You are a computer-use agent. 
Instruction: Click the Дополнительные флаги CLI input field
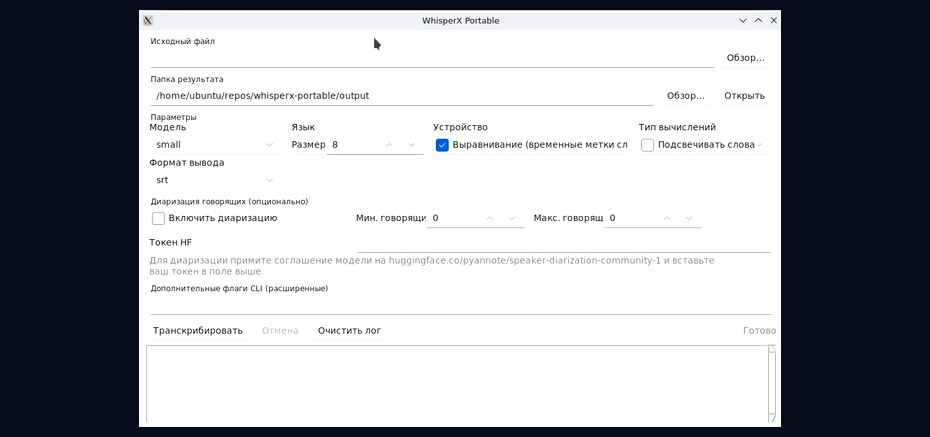tap(460, 305)
